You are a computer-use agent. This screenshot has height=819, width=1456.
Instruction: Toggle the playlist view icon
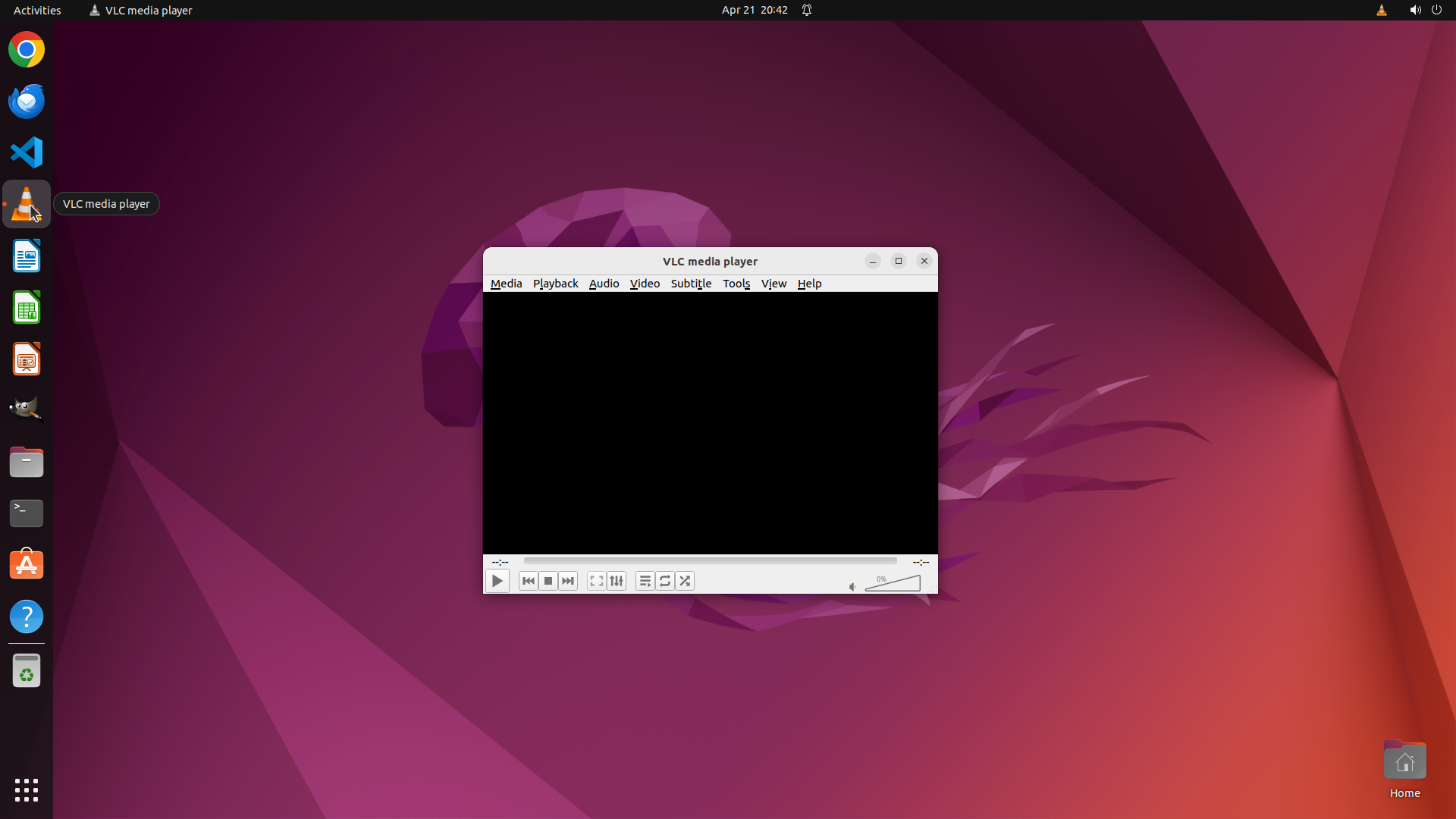(x=645, y=581)
